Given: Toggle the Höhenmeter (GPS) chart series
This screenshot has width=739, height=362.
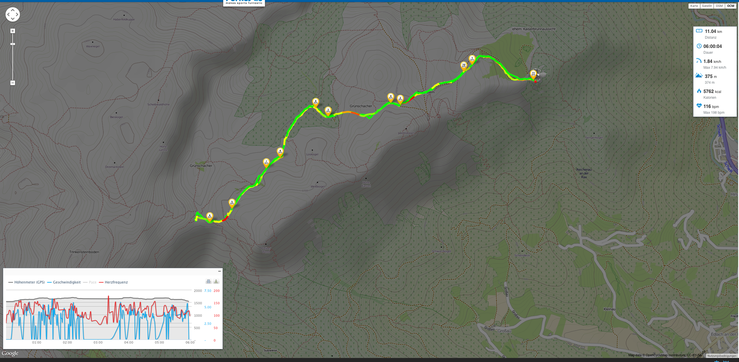Looking at the screenshot, I should pyautogui.click(x=26, y=282).
